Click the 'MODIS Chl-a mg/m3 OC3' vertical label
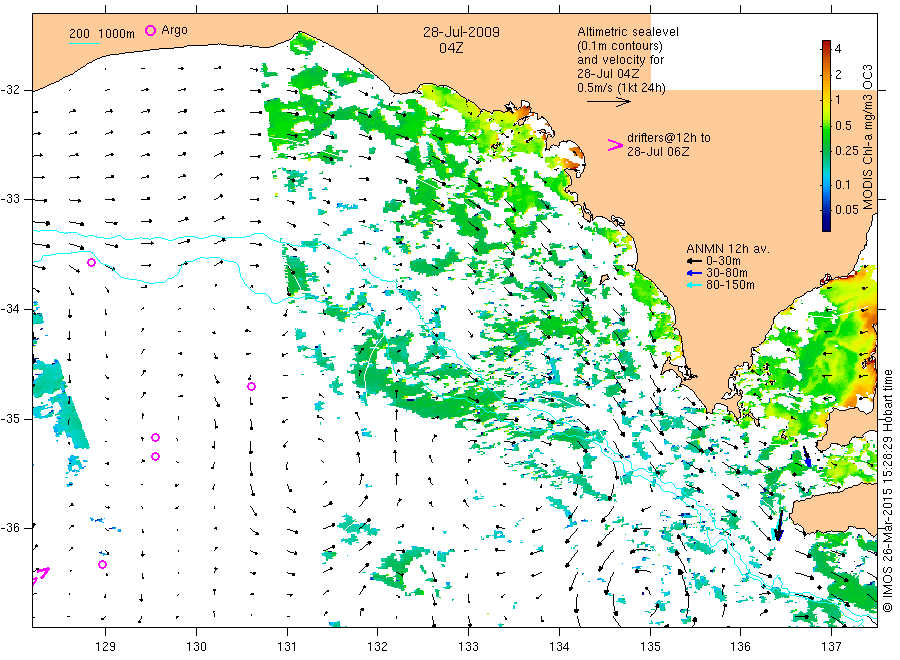Screen dimensions: 900x660 pyautogui.click(x=868, y=137)
